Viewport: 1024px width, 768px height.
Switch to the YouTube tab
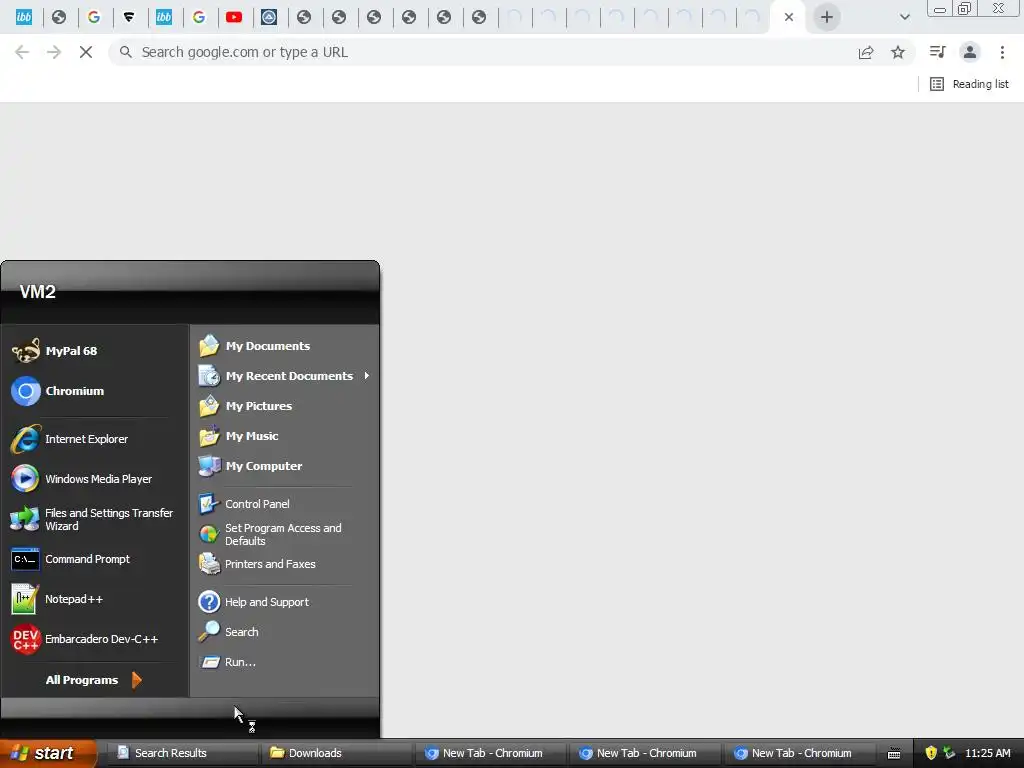point(234,18)
